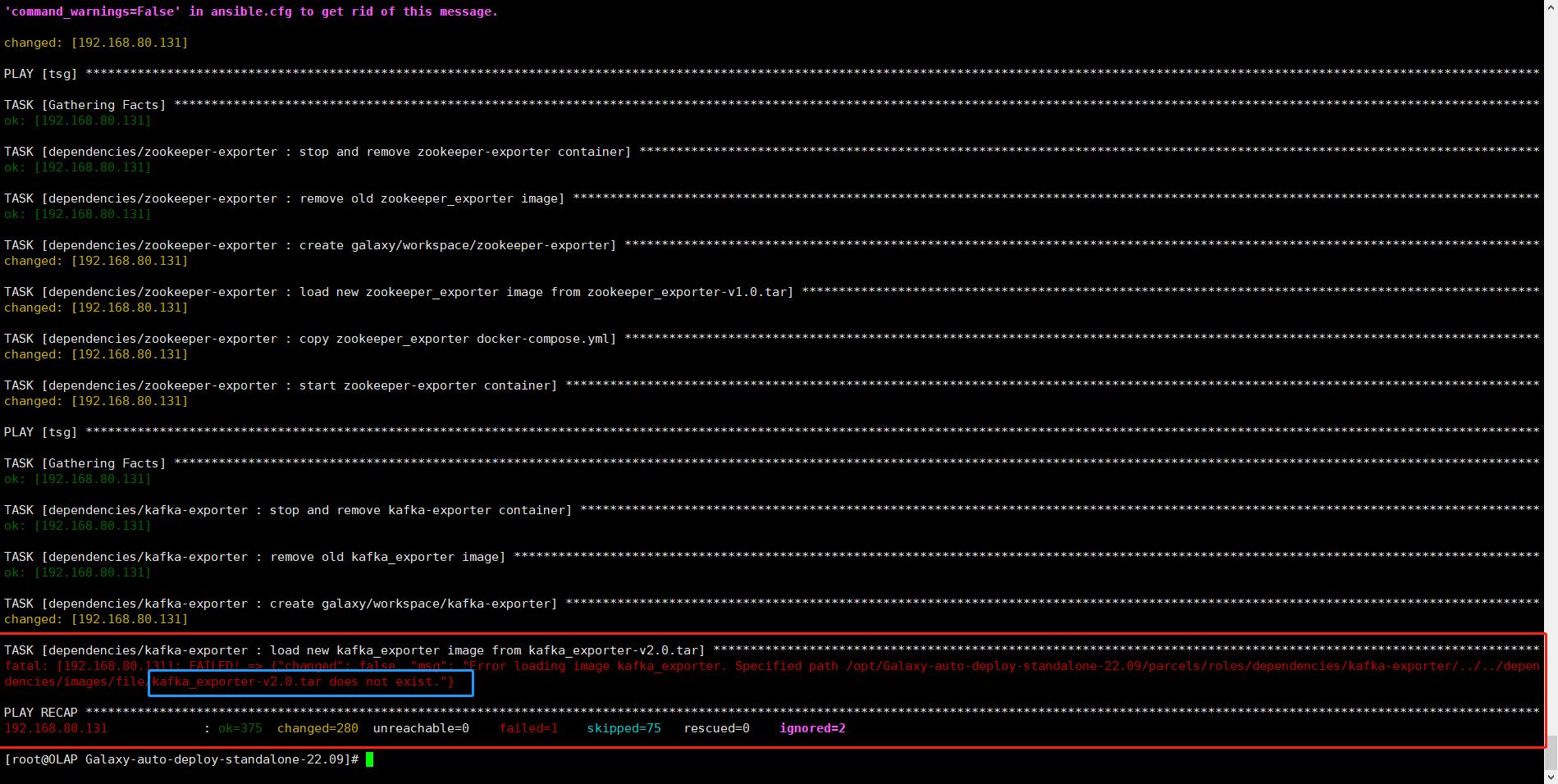Click the green terminal cursor block
The height and width of the screenshot is (784, 1558).
(x=369, y=759)
